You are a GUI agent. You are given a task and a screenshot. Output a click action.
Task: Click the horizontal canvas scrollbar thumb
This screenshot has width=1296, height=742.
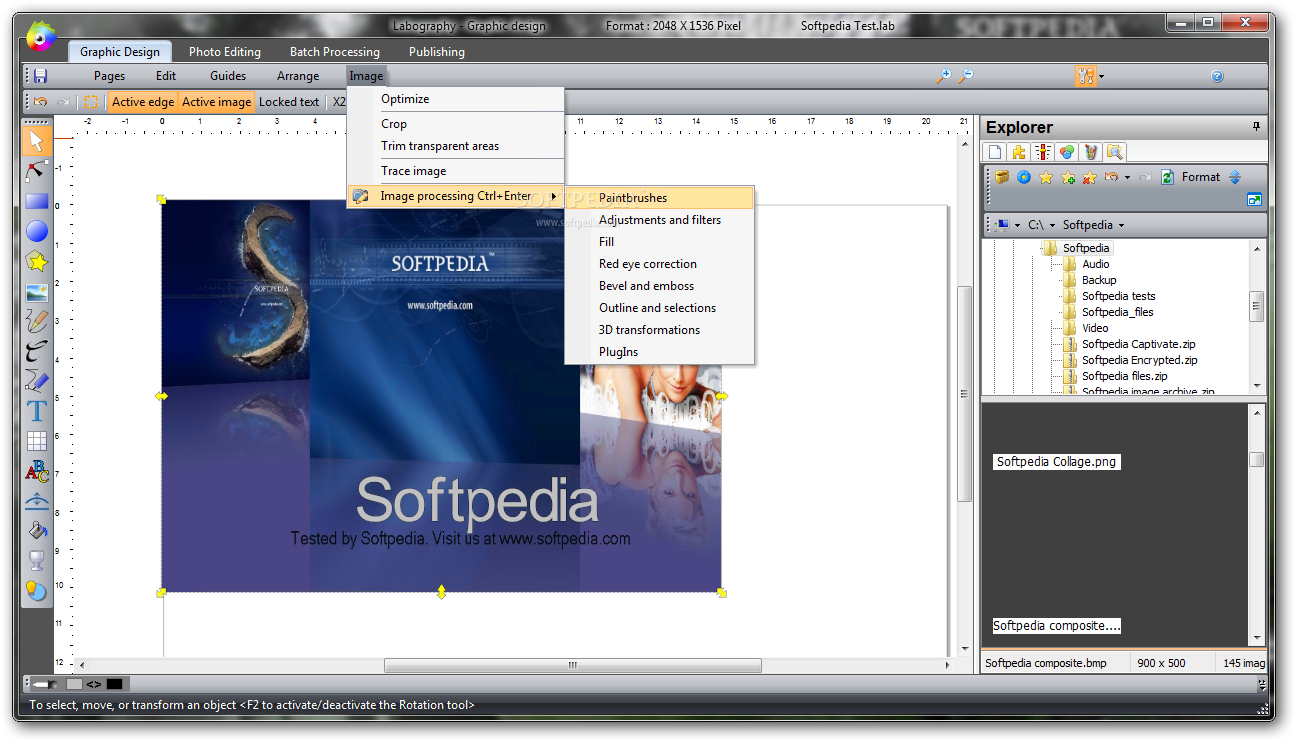click(572, 665)
